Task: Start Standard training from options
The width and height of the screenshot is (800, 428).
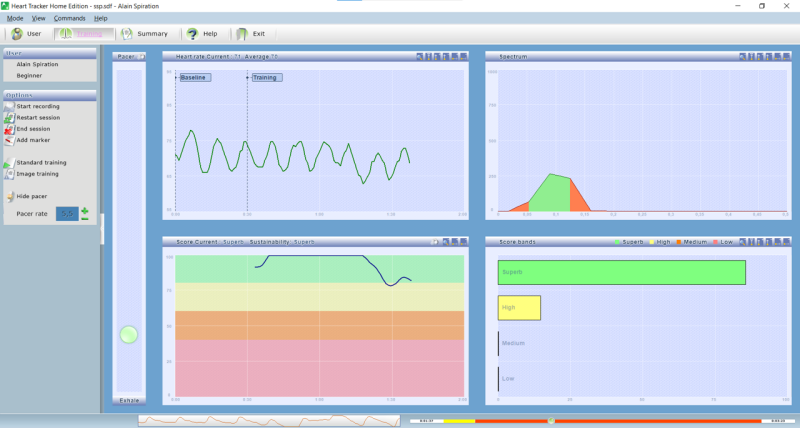Action: point(41,163)
